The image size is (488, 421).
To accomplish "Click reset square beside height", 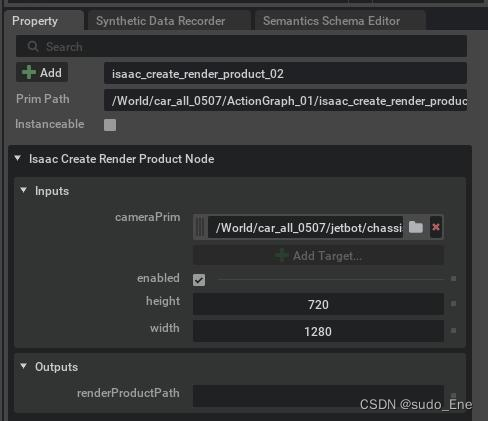I will coord(453,304).
